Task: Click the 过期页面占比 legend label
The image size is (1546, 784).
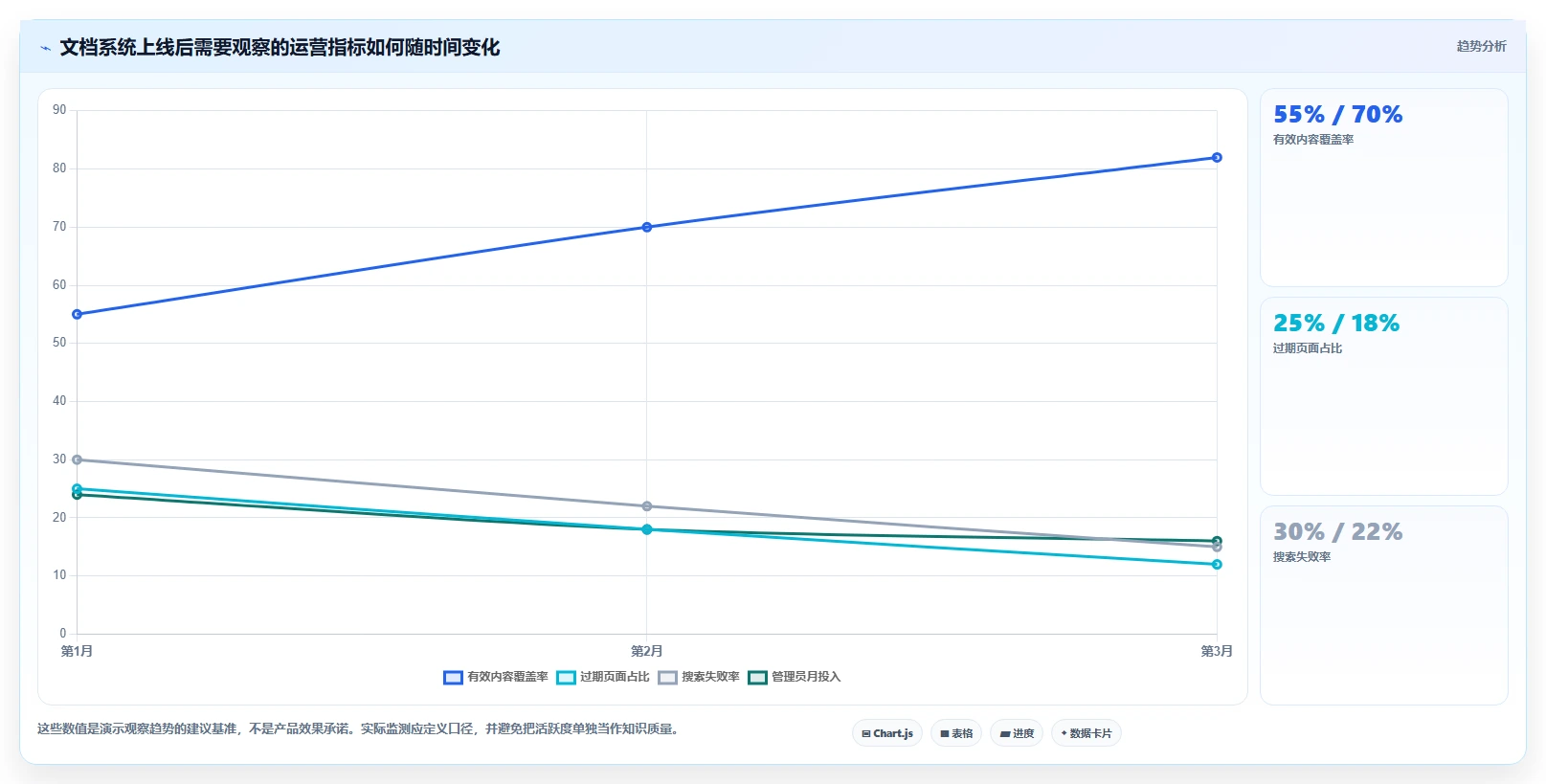Action: 615,677
